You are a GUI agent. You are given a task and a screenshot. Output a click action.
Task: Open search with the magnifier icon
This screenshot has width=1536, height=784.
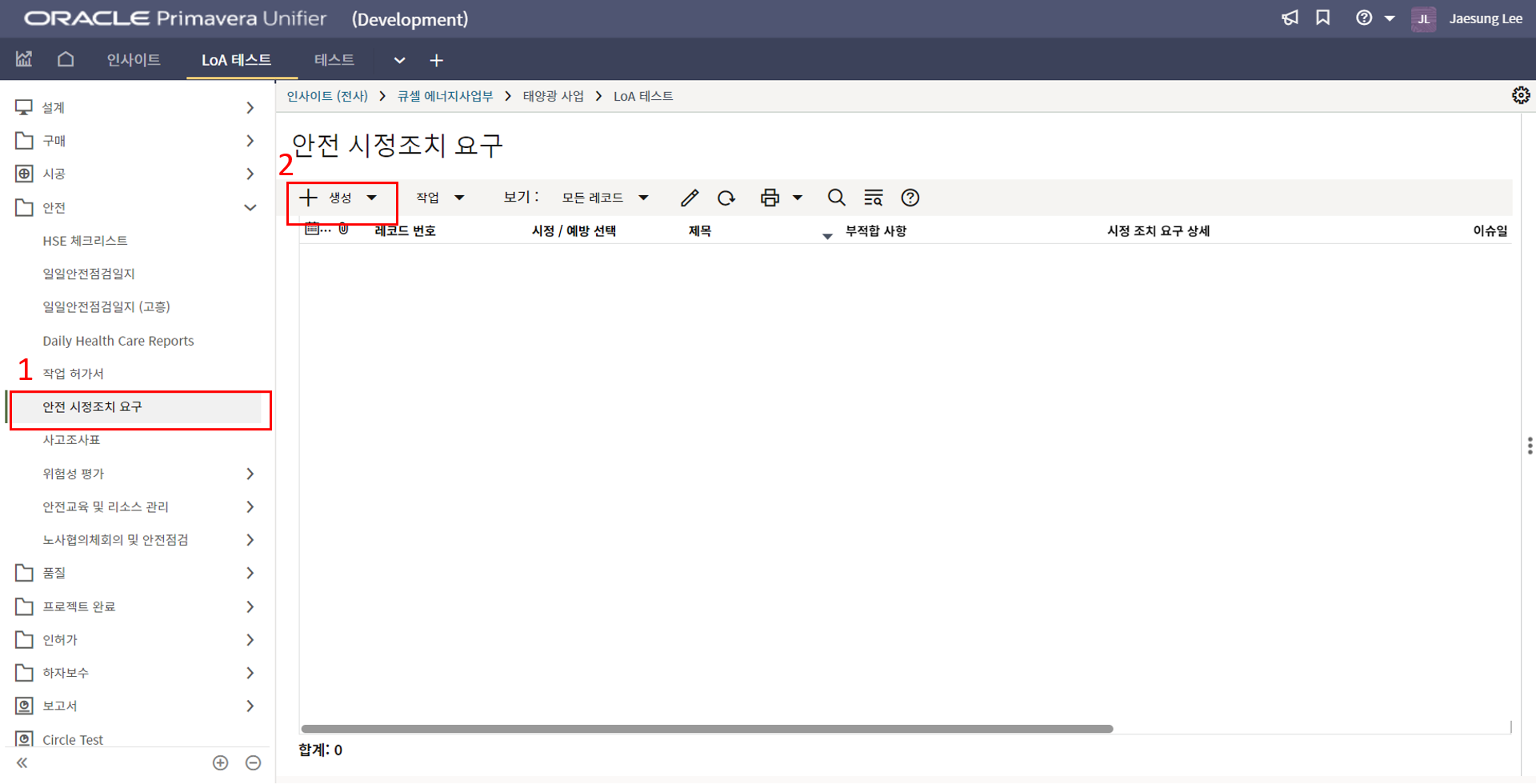[x=836, y=198]
